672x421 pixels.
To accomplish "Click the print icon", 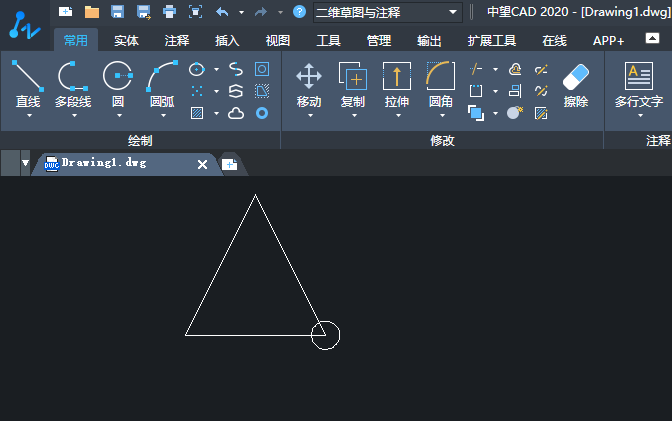I will click(169, 12).
